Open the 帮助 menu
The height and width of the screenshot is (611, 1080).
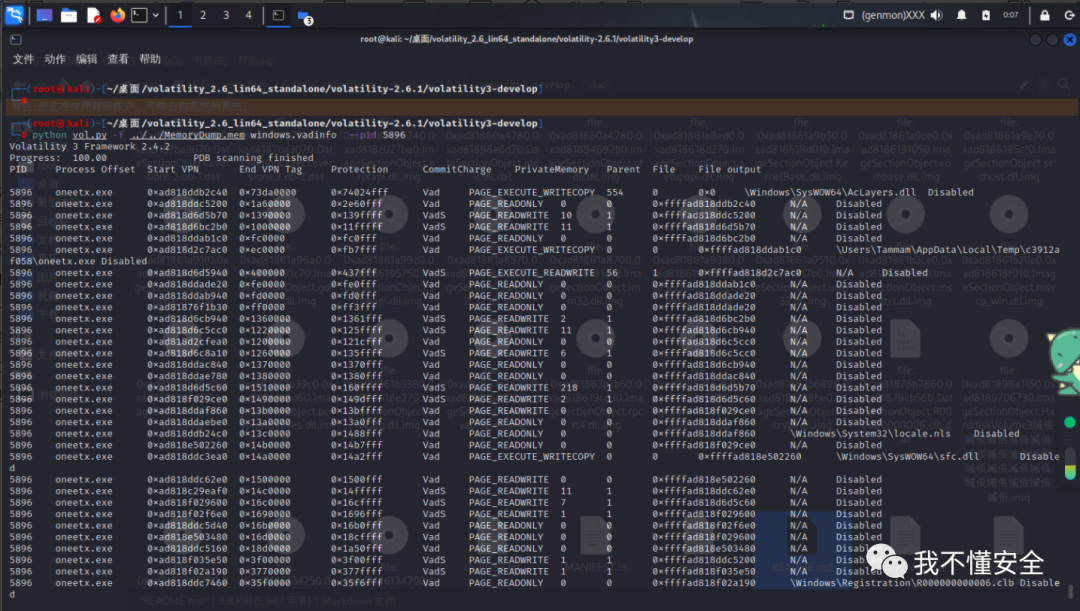pos(150,59)
